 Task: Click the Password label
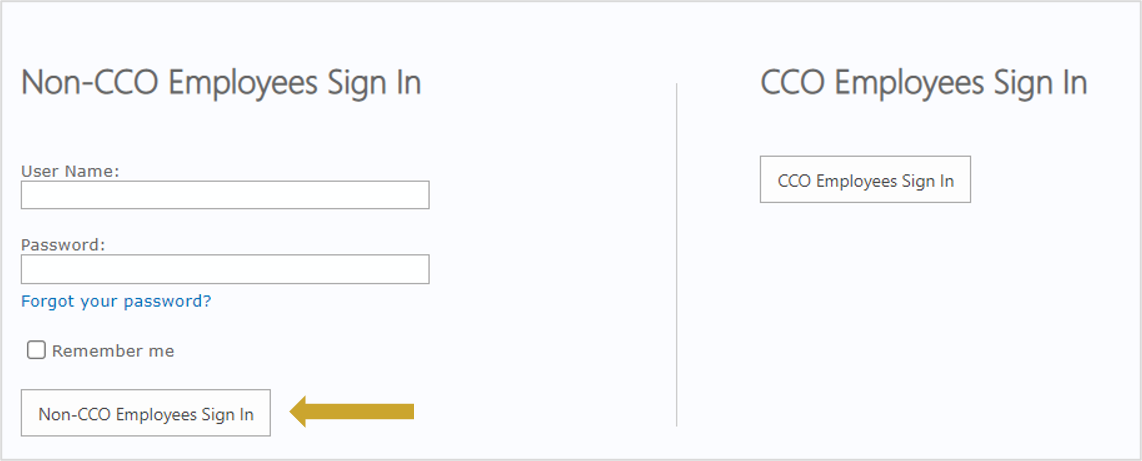click(63, 245)
